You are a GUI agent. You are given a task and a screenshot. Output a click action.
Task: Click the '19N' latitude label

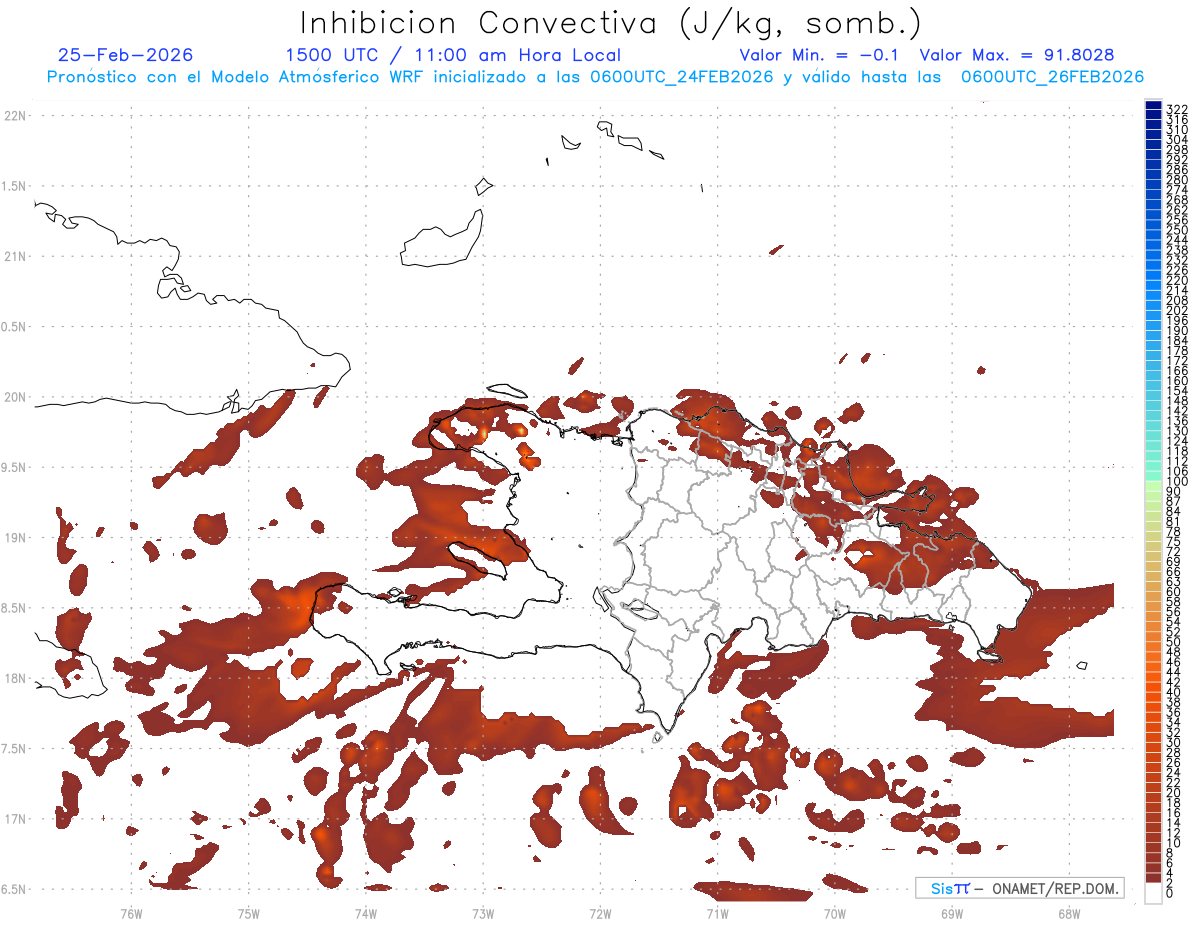click(x=17, y=538)
